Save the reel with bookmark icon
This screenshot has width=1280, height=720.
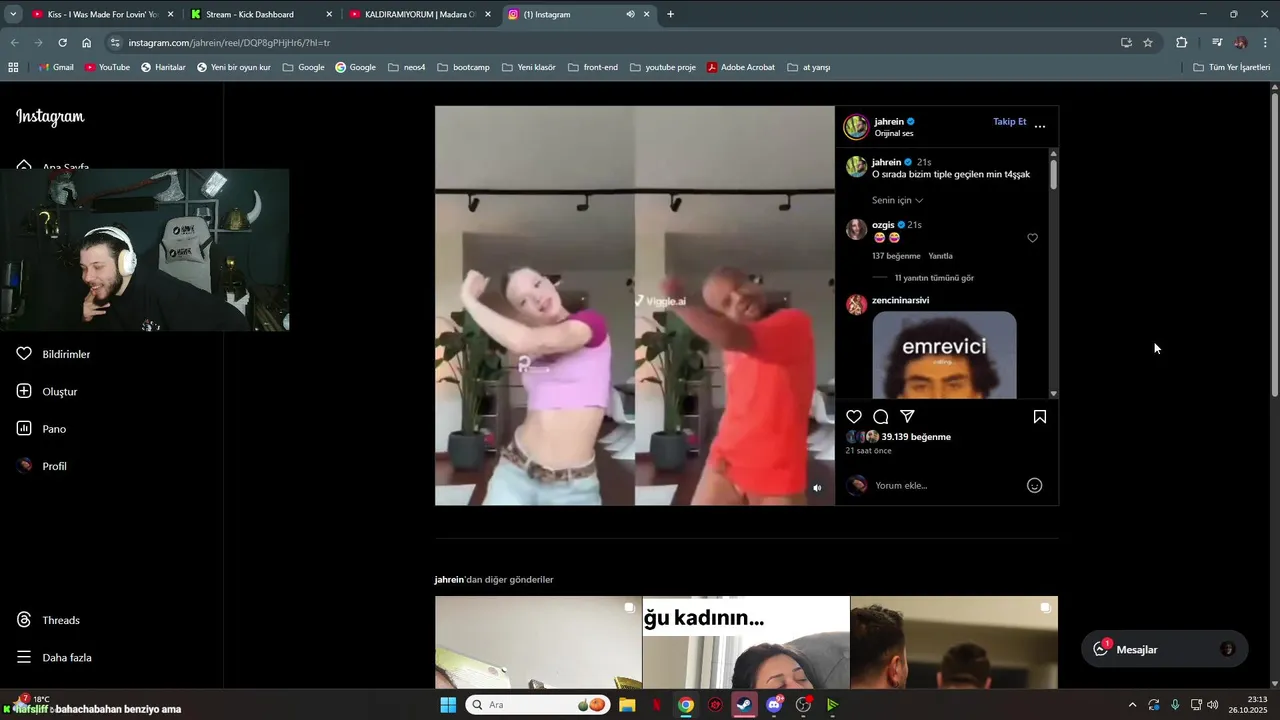tap(1040, 417)
